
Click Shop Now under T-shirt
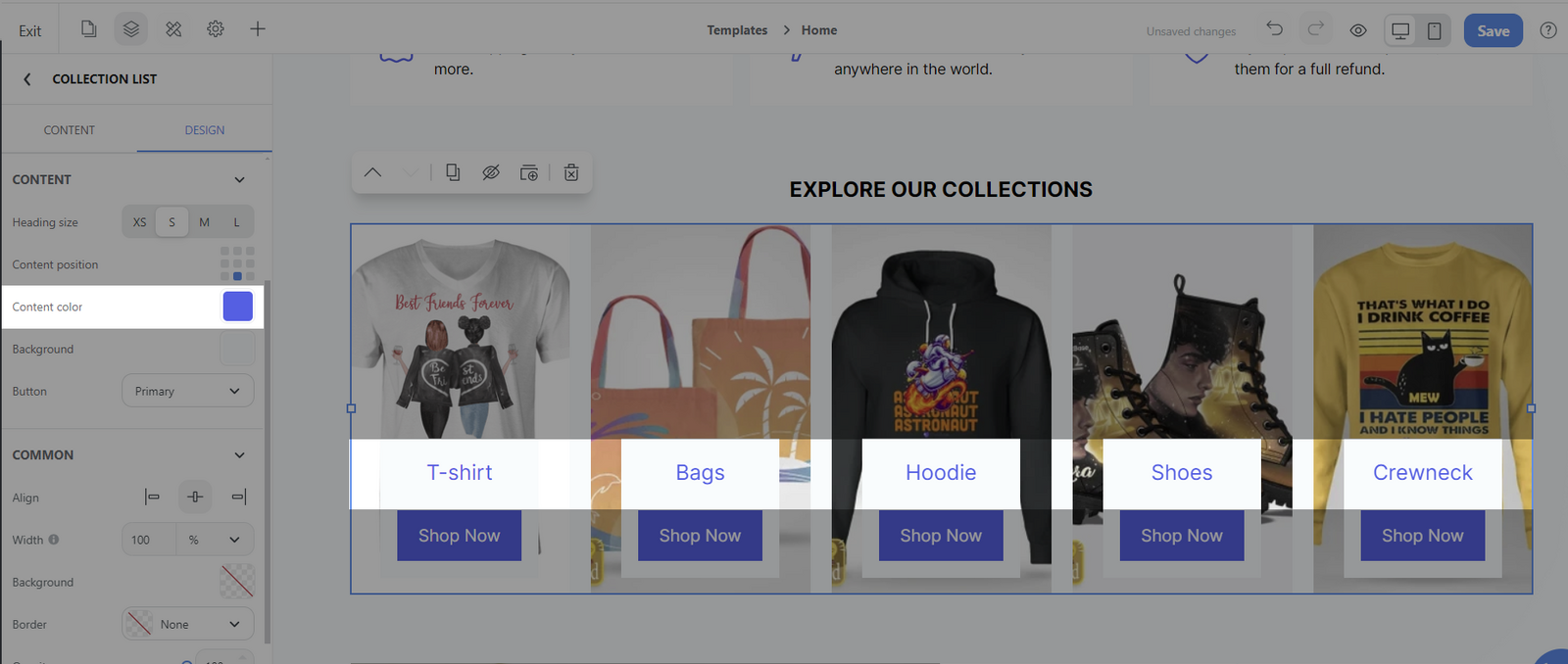coord(459,536)
